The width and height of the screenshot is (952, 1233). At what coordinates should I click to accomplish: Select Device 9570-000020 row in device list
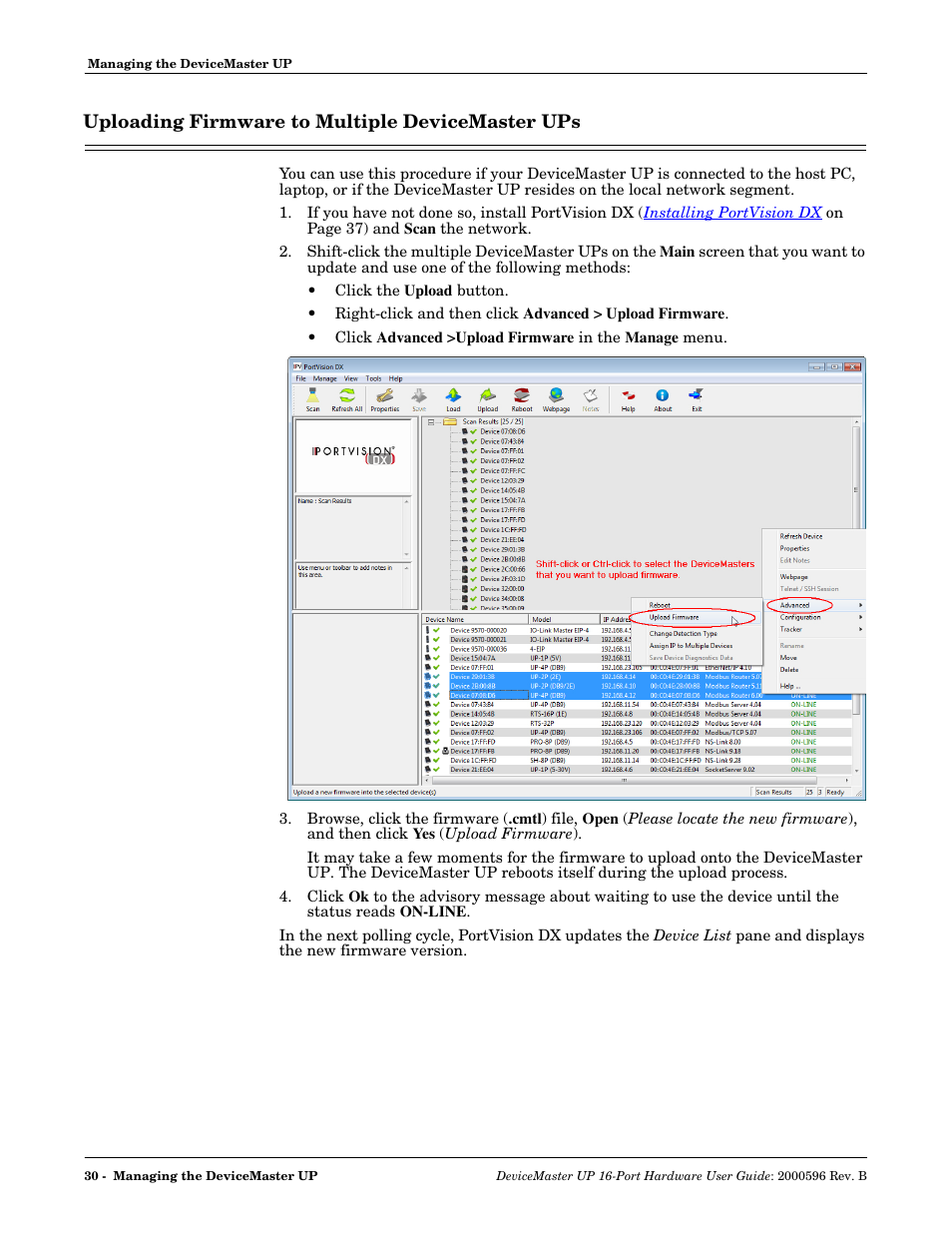pos(528,631)
